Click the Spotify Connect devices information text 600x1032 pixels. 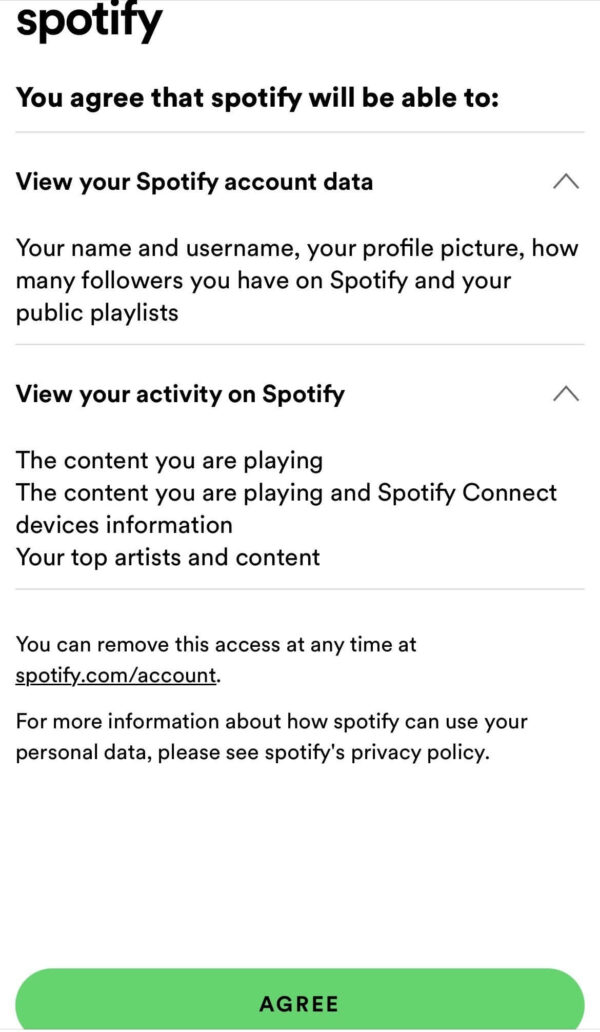[285, 508]
